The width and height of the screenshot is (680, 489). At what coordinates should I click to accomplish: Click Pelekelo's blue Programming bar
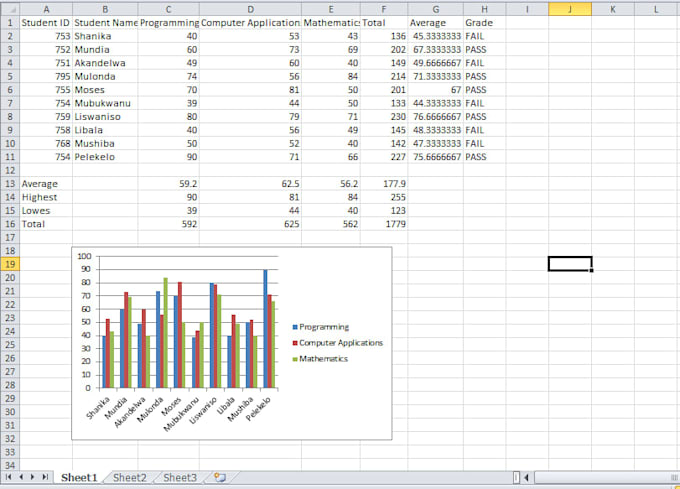click(265, 329)
